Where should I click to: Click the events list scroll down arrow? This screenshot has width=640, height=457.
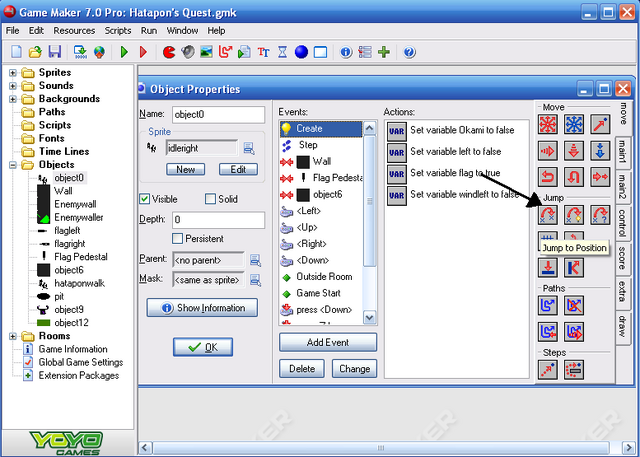pyautogui.click(x=369, y=317)
